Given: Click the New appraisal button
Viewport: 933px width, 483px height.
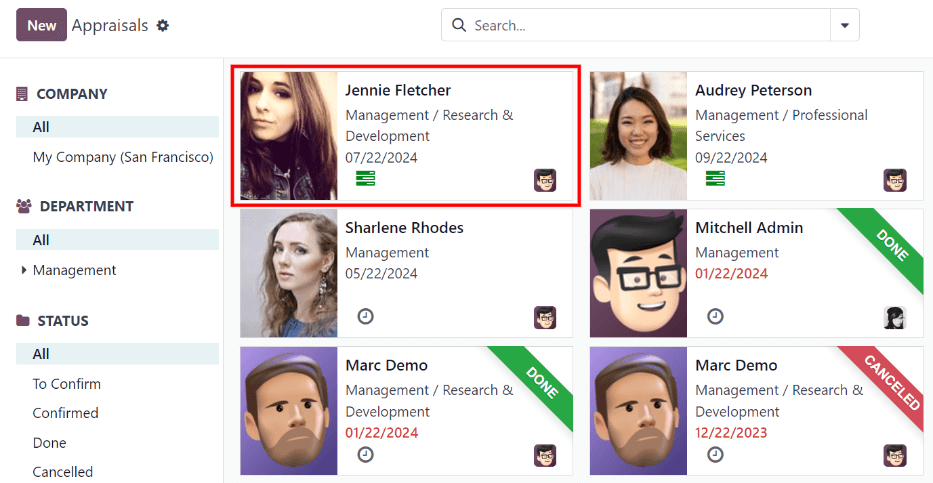Looking at the screenshot, I should (x=41, y=25).
